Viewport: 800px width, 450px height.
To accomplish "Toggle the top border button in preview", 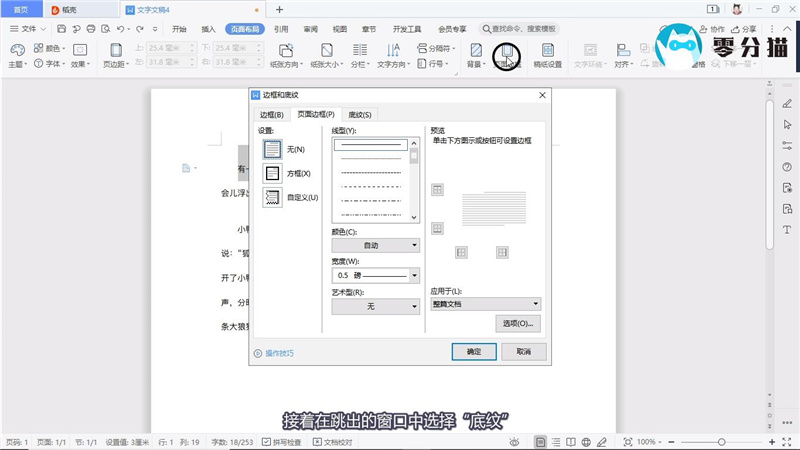I will coord(437,190).
